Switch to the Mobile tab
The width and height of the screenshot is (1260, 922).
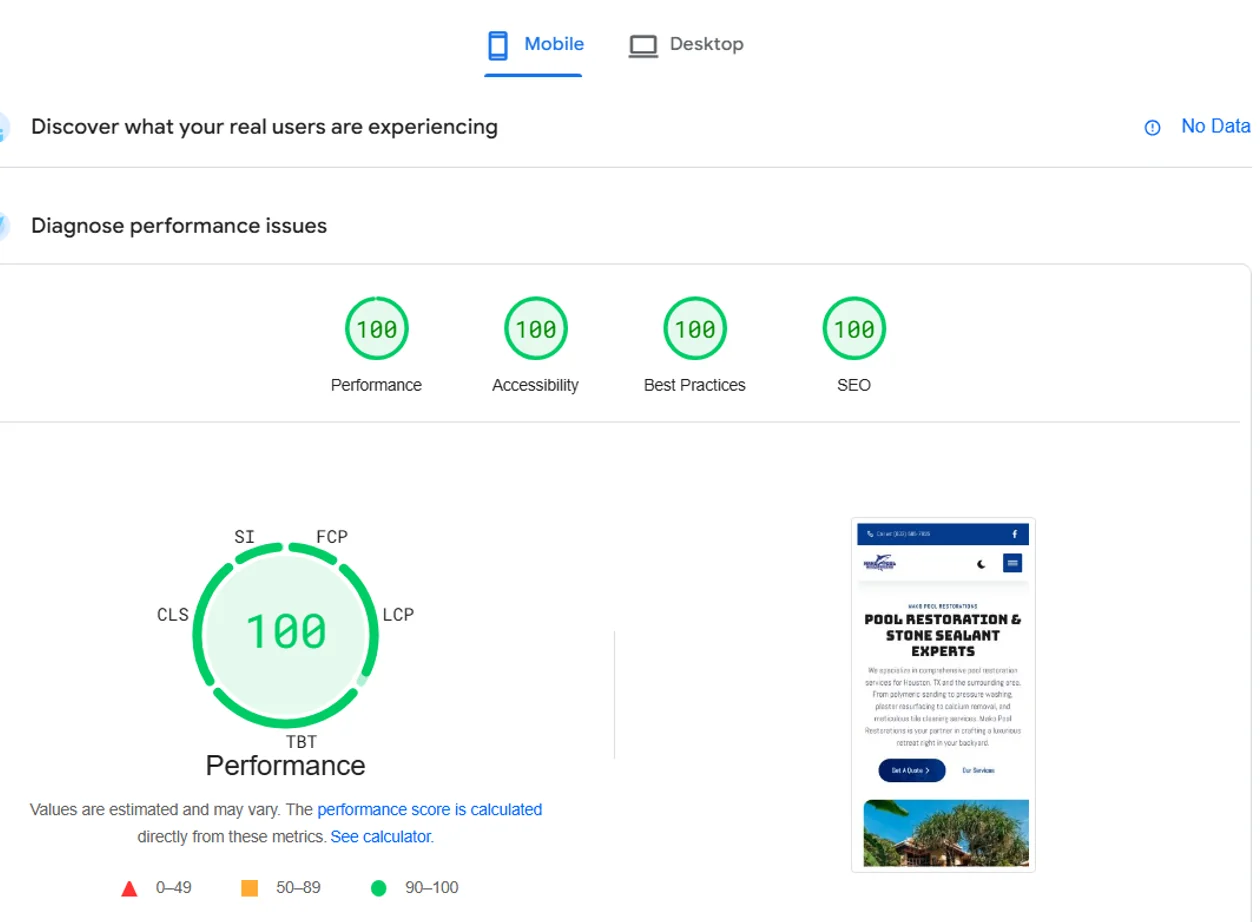point(534,45)
